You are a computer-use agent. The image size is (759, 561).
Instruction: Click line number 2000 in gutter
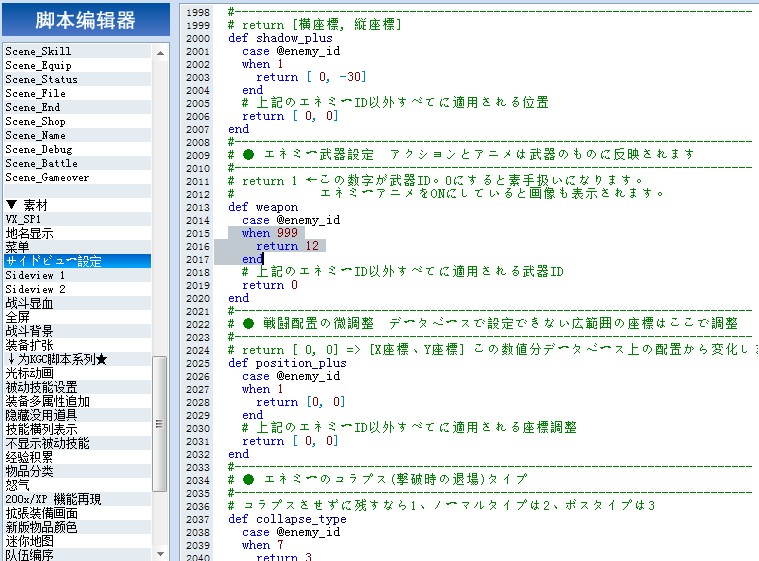tap(198, 39)
